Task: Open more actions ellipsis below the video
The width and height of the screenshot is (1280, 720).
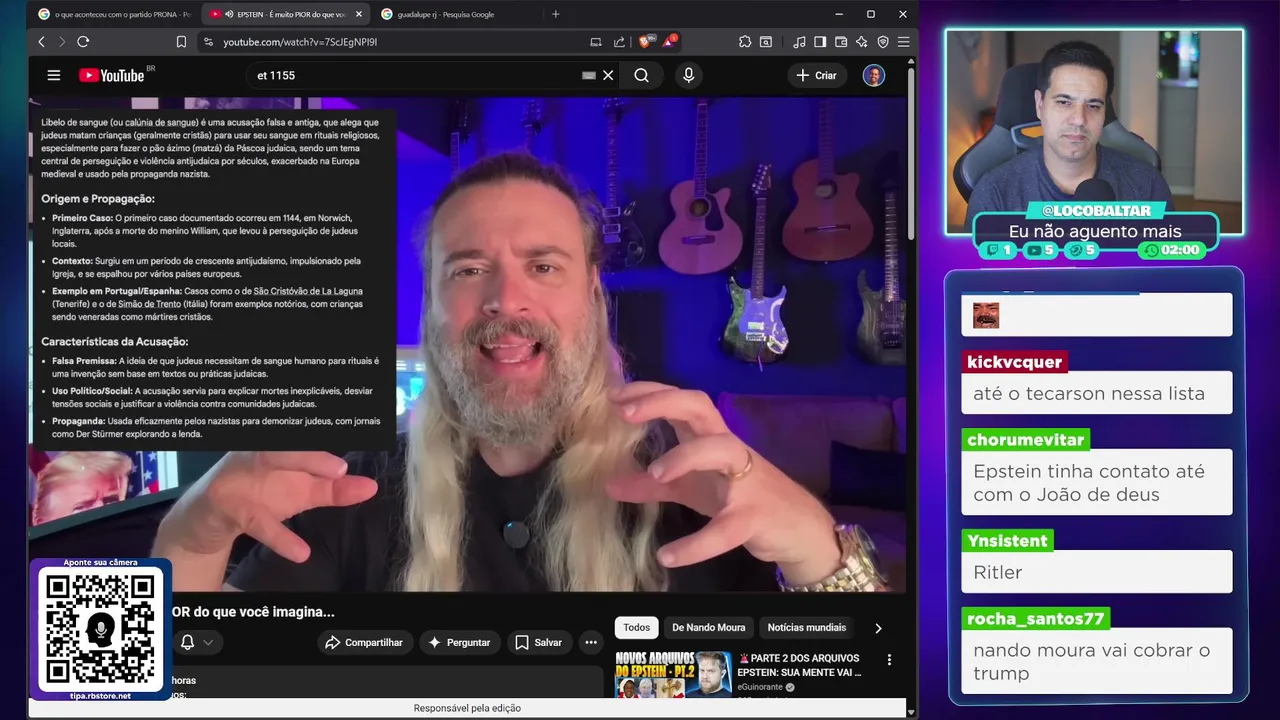Action: tap(591, 643)
